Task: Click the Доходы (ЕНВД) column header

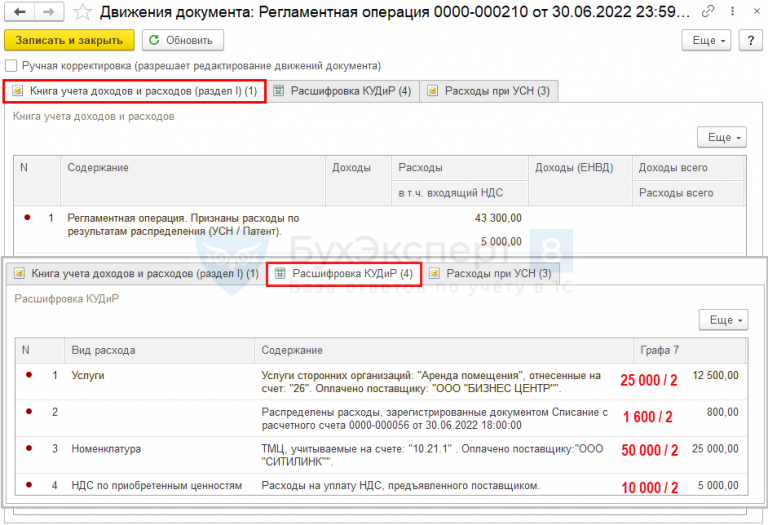Action: click(x=580, y=180)
